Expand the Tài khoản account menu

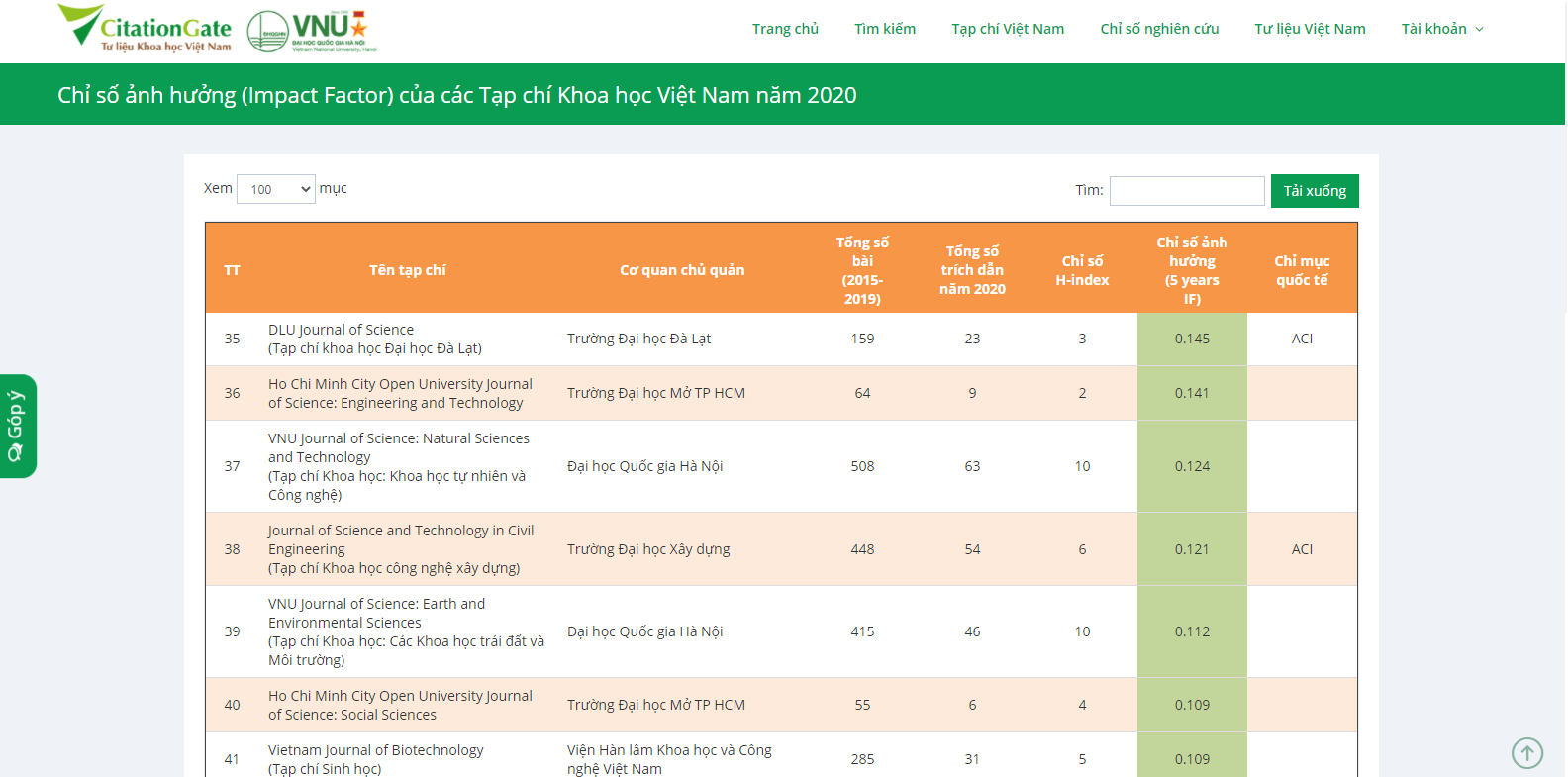click(x=1441, y=29)
